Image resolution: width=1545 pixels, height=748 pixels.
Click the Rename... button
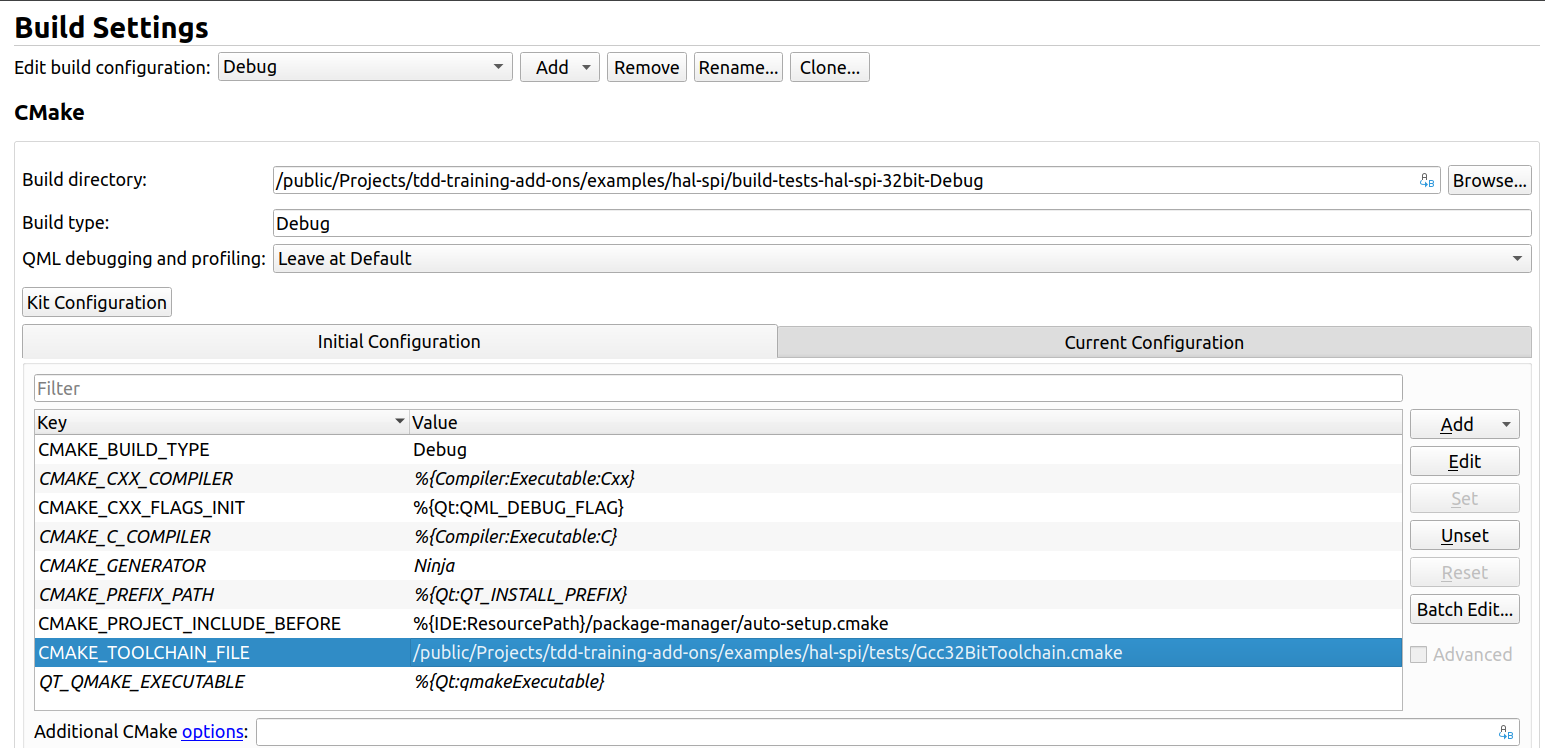738,67
